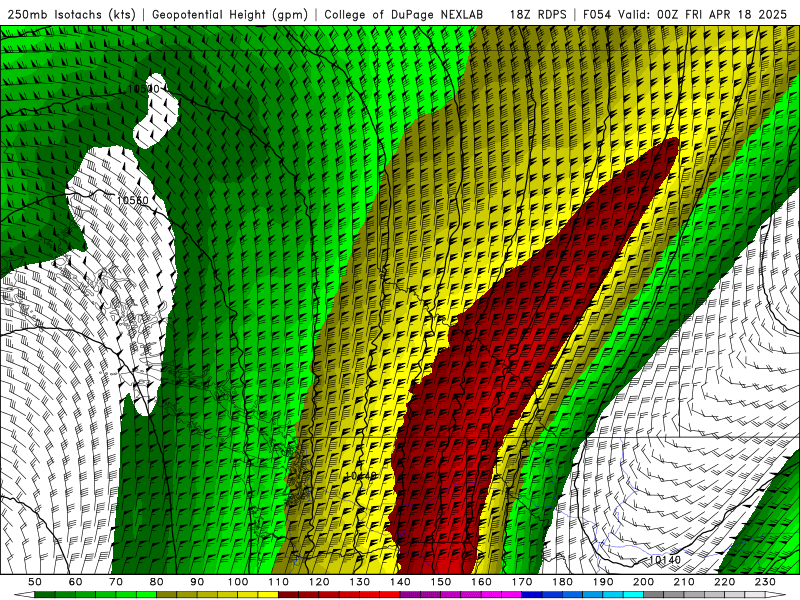
Task: Click the 100 value on the color scale
Action: click(238, 582)
